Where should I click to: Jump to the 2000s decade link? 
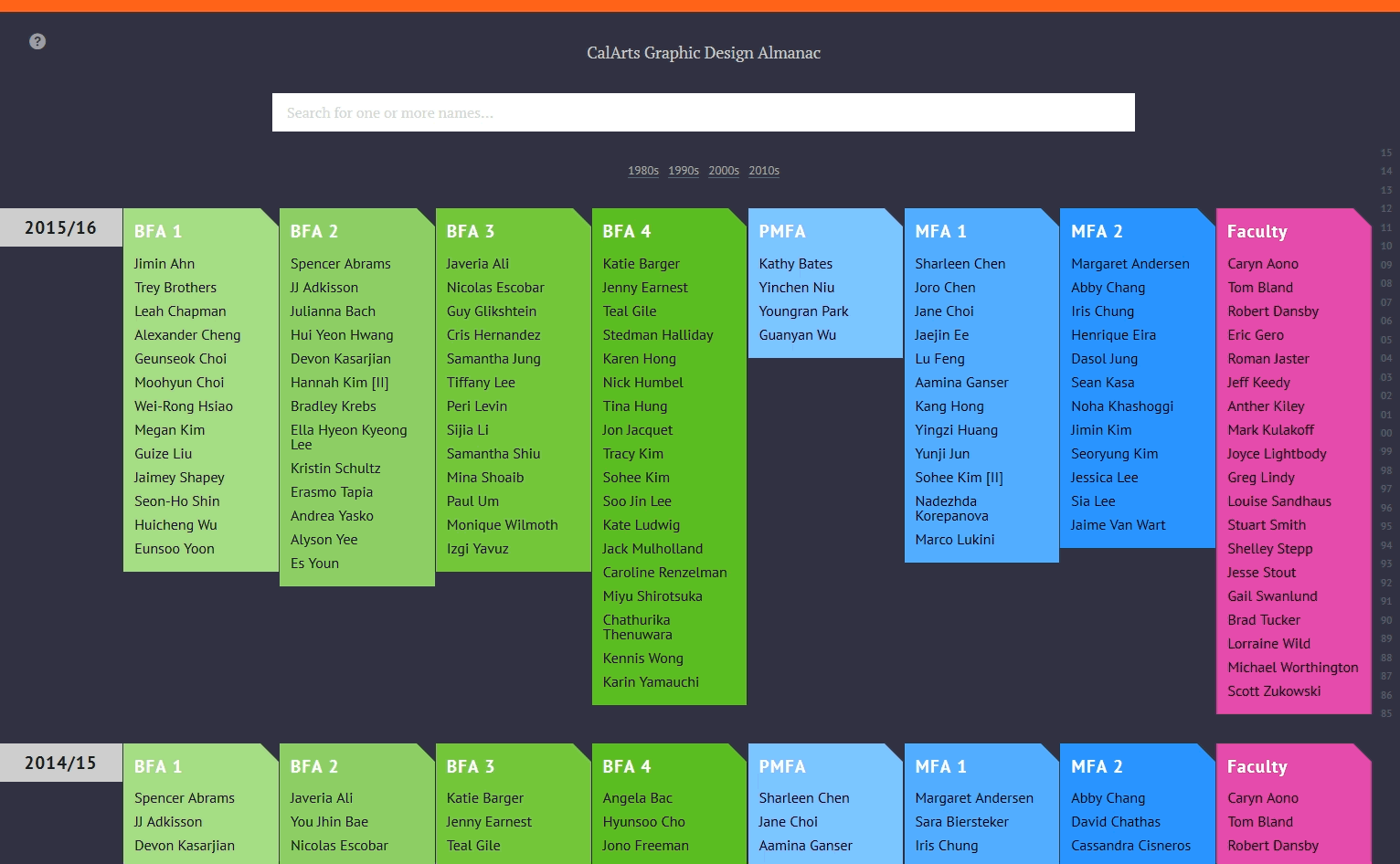coord(724,171)
